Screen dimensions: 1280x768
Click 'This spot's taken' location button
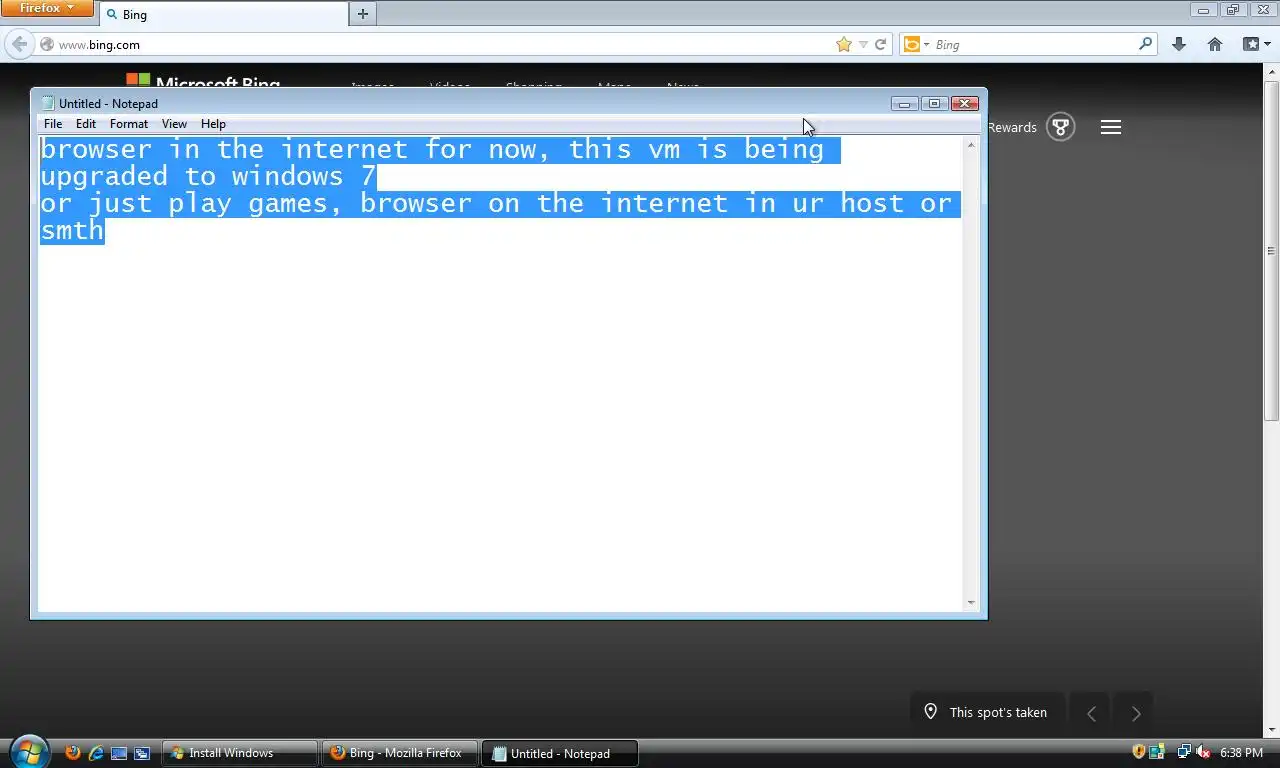[985, 712]
